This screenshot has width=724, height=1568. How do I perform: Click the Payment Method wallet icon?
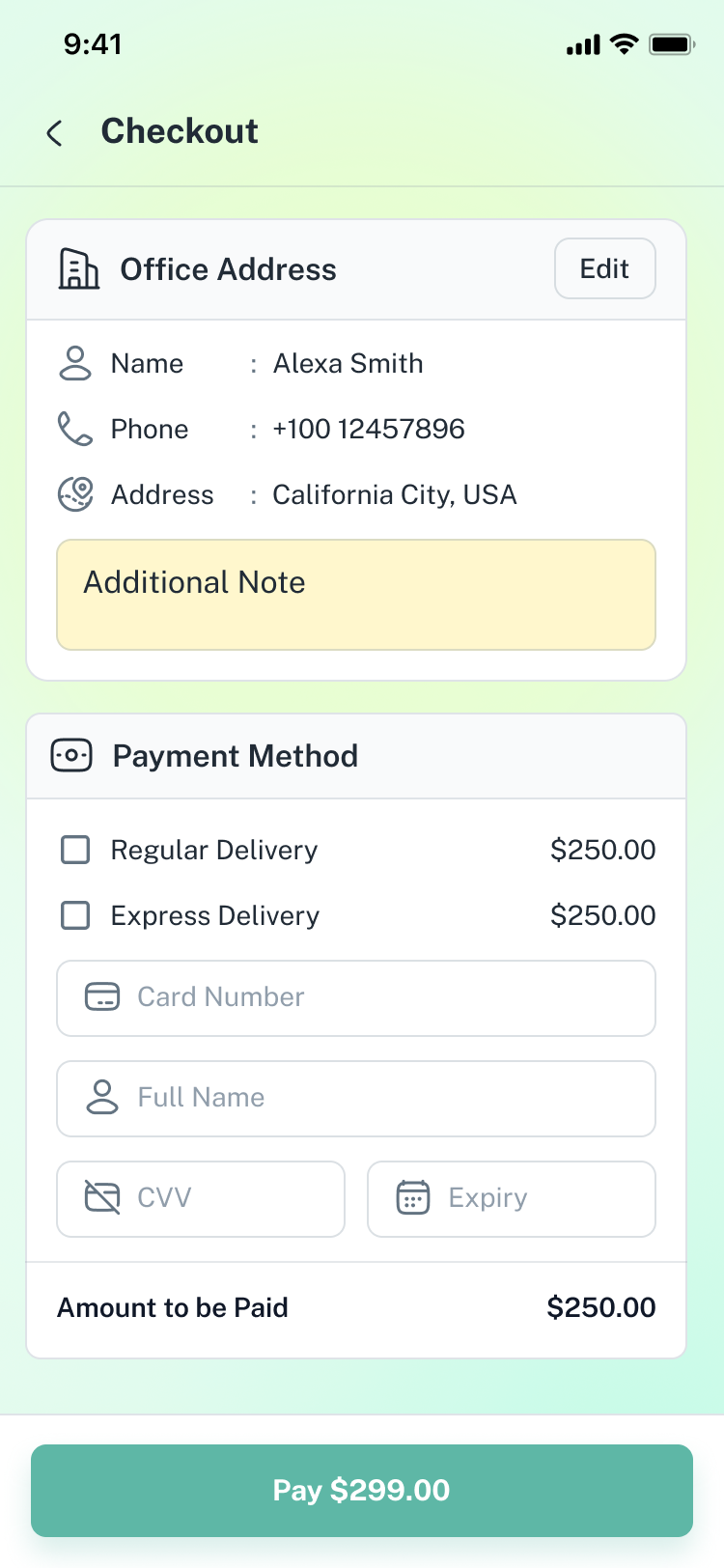click(x=71, y=756)
